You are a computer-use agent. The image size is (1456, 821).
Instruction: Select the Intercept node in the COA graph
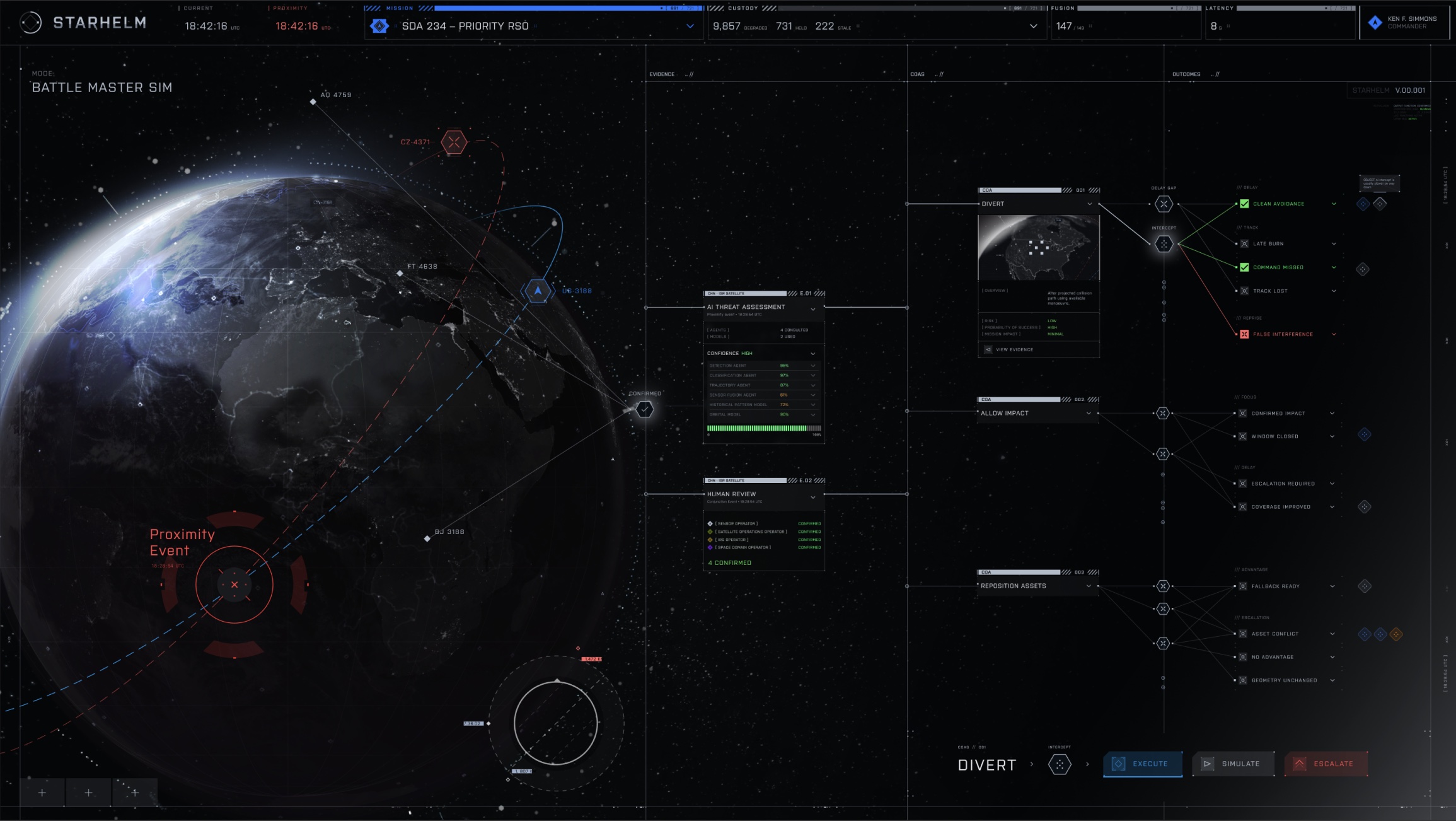tap(1164, 244)
